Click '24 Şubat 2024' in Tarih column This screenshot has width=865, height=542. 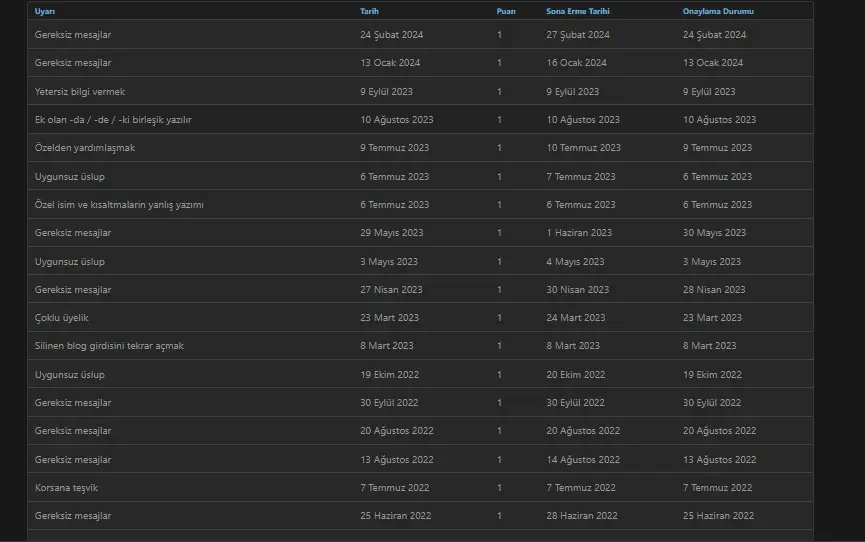tap(392, 35)
